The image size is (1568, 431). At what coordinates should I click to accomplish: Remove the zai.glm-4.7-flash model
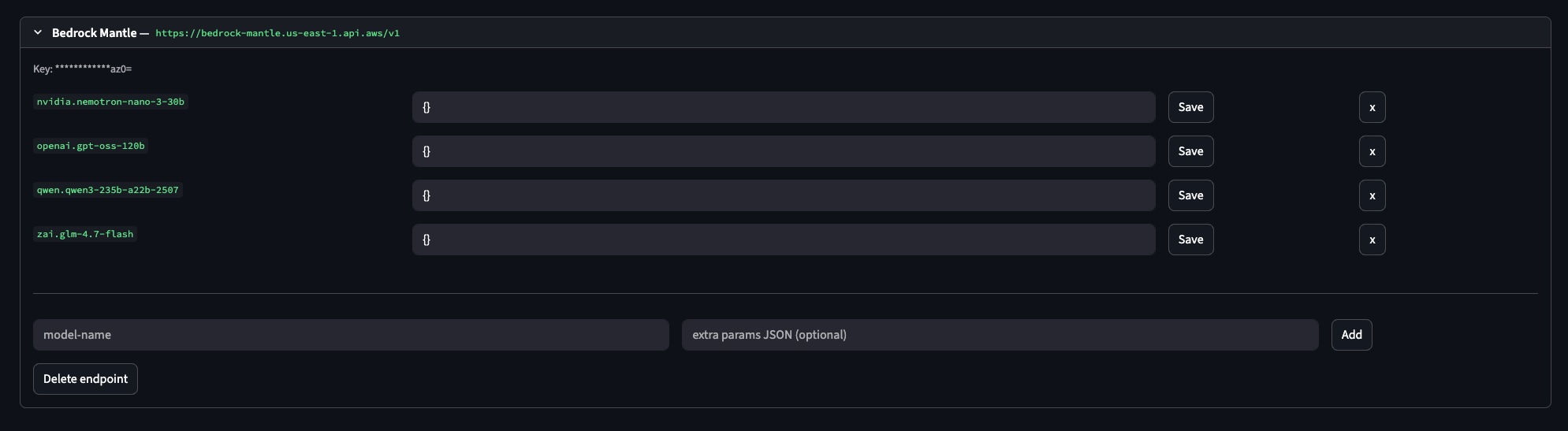pyautogui.click(x=1372, y=240)
